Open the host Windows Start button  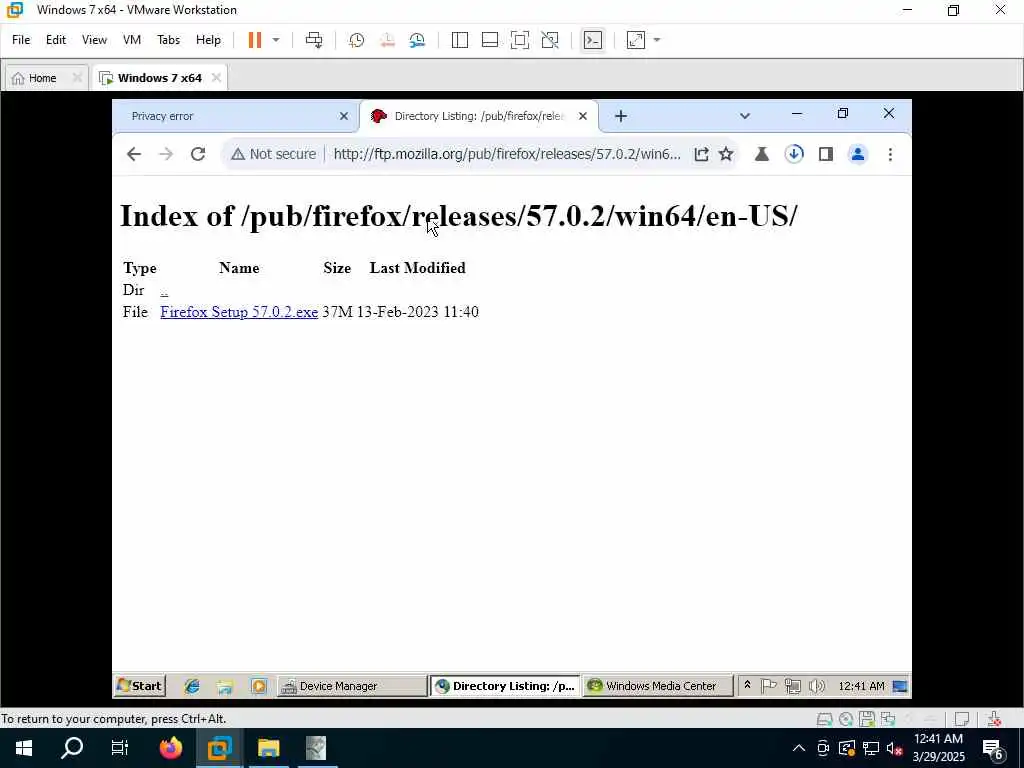pyautogui.click(x=24, y=748)
